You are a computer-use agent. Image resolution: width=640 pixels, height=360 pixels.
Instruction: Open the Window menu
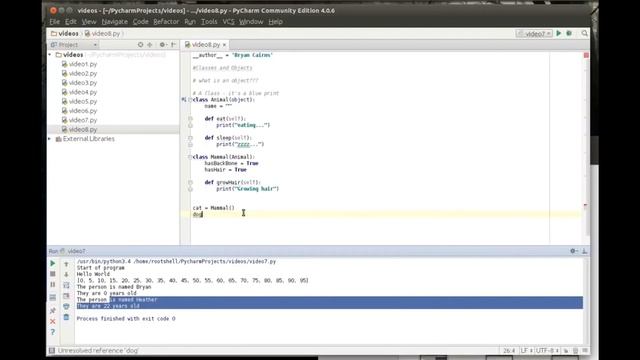[251, 22]
